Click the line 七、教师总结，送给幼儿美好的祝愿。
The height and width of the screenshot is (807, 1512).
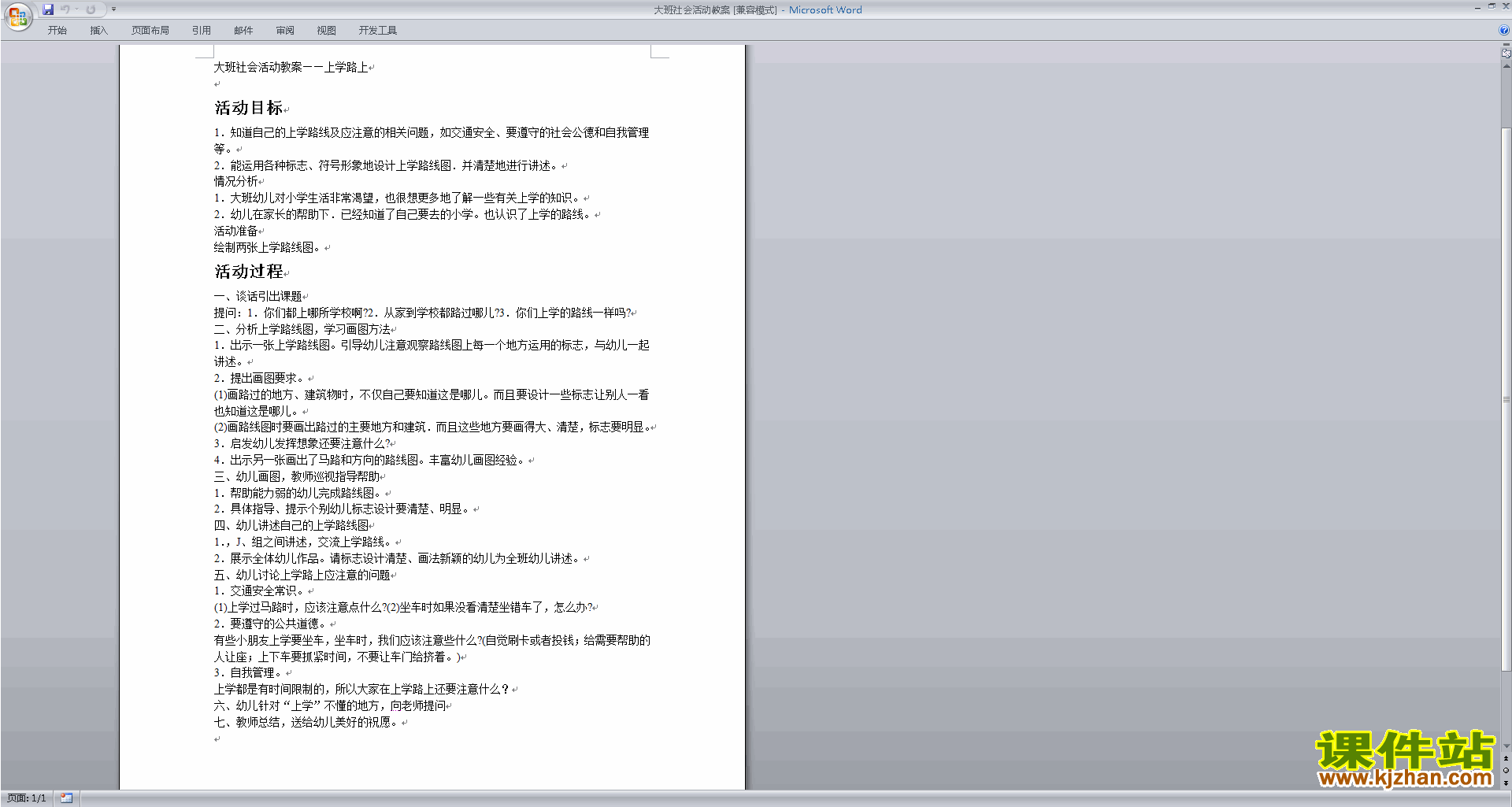307,722
